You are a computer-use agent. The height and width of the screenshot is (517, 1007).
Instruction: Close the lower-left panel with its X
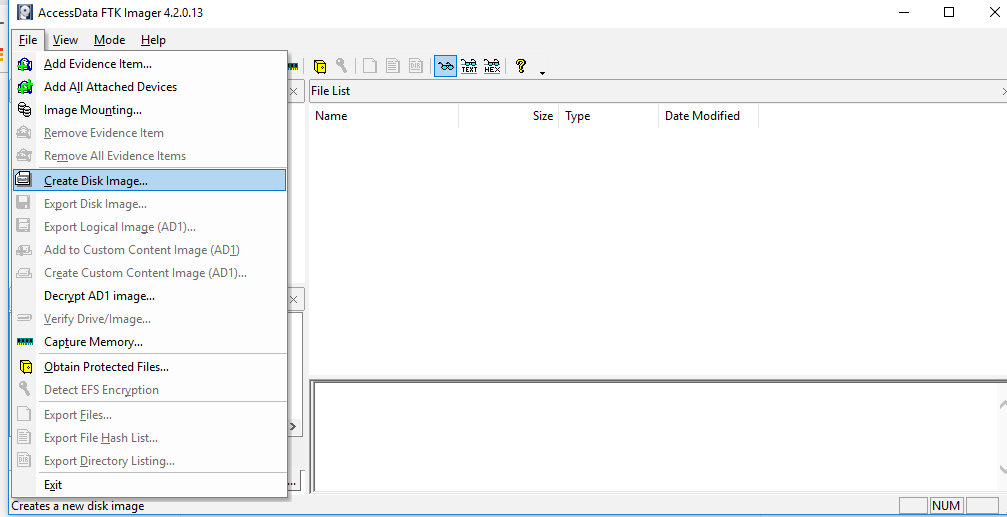293,299
